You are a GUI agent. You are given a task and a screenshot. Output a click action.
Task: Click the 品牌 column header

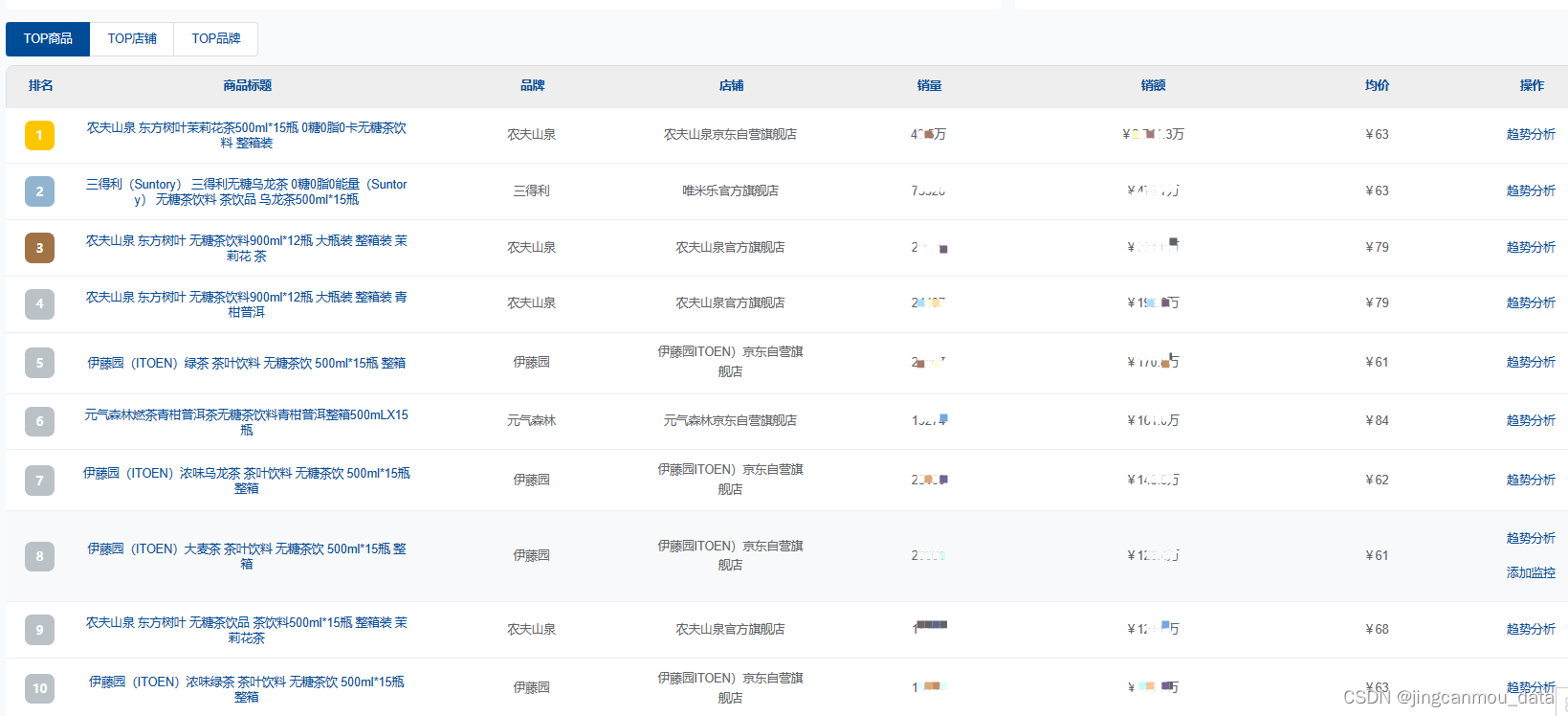tap(532, 86)
